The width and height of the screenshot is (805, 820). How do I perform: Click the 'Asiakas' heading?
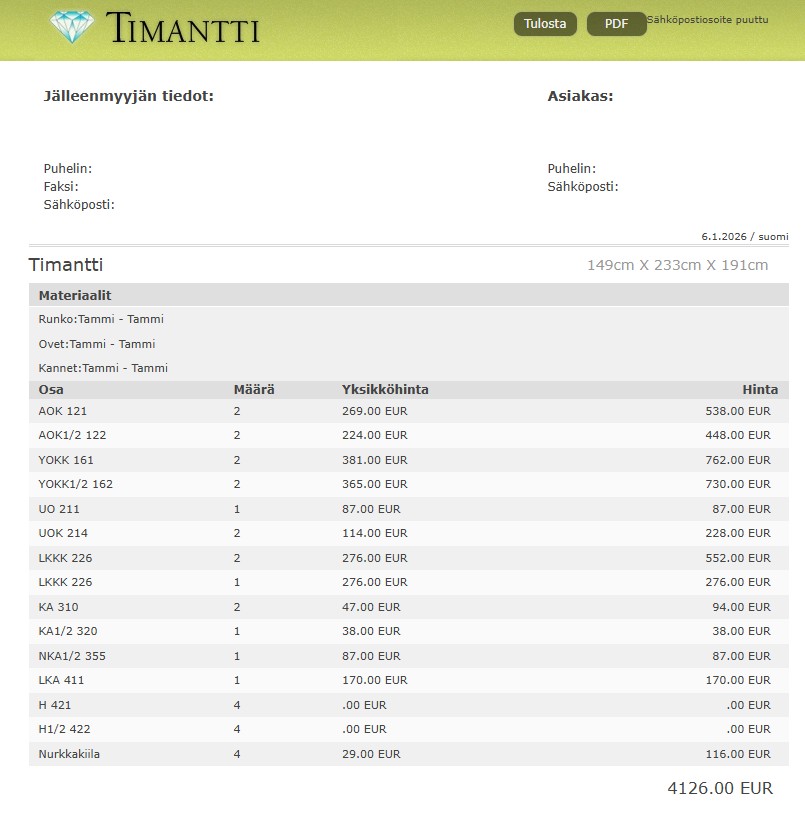[580, 96]
